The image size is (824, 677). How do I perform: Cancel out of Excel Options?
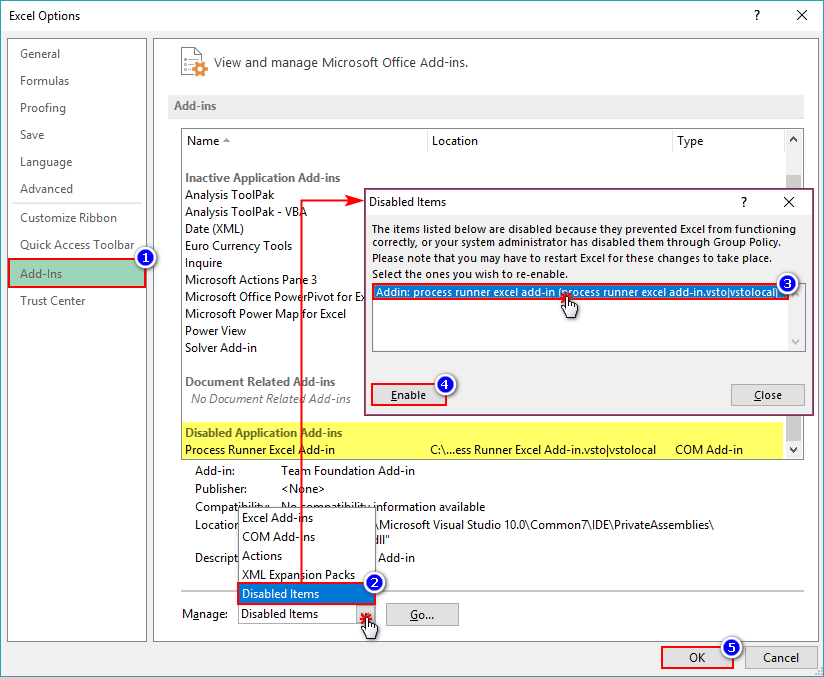click(x=781, y=657)
